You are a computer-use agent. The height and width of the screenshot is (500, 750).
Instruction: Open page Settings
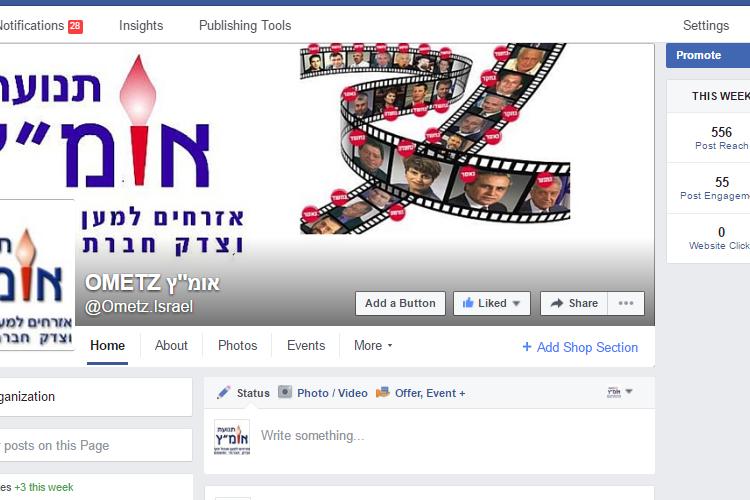(706, 25)
